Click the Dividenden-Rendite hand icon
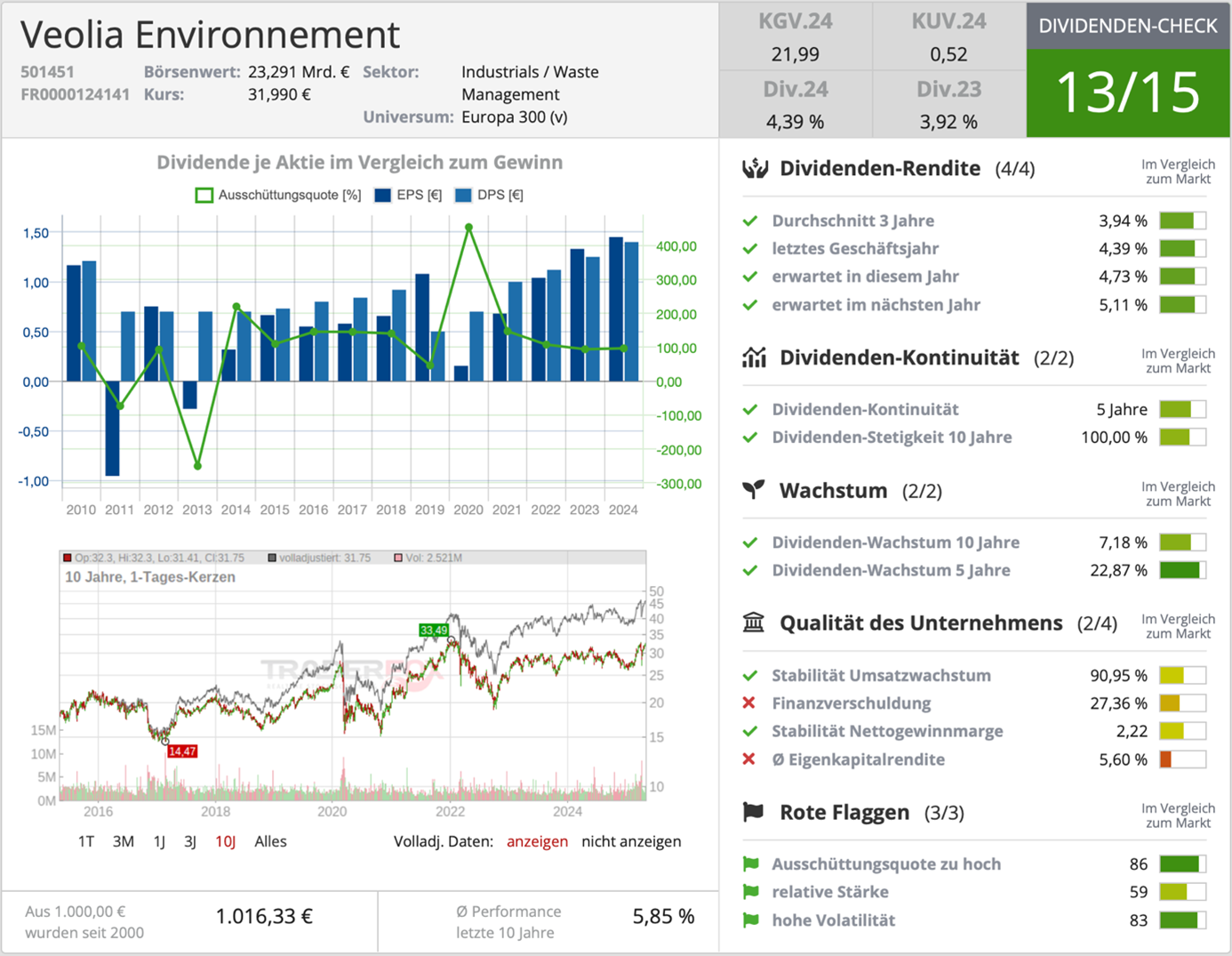 755,168
